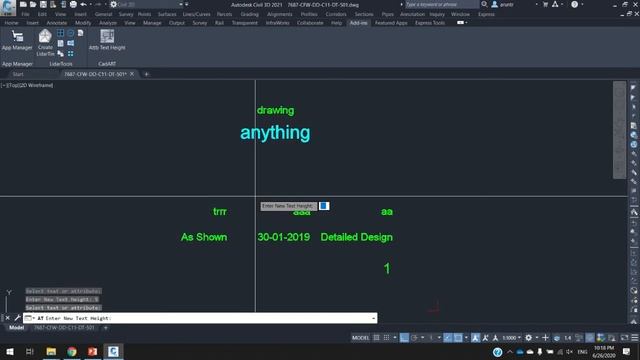
Task: Toggle the highlighted ortho mode button
Action: 404,338
